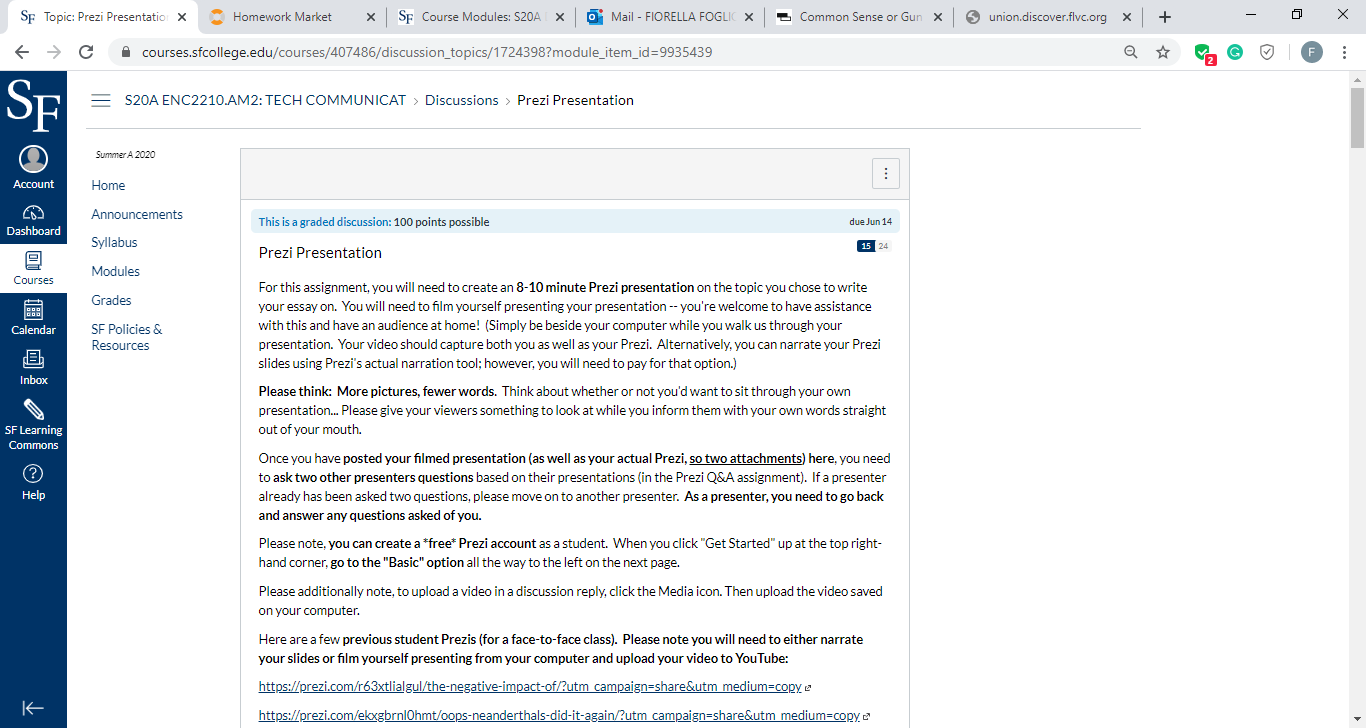Screen dimensions: 1366x728
Task: Click the scrollbar up arrow
Action: click(1357, 78)
